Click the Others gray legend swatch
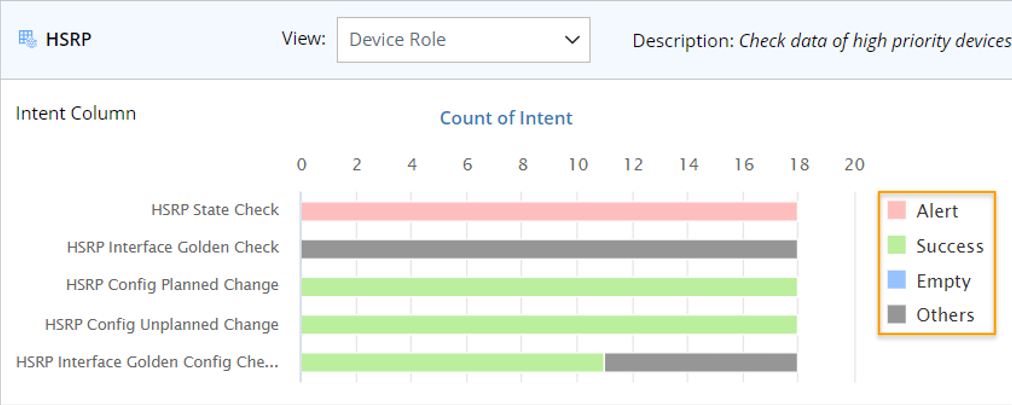 pyautogui.click(x=897, y=315)
